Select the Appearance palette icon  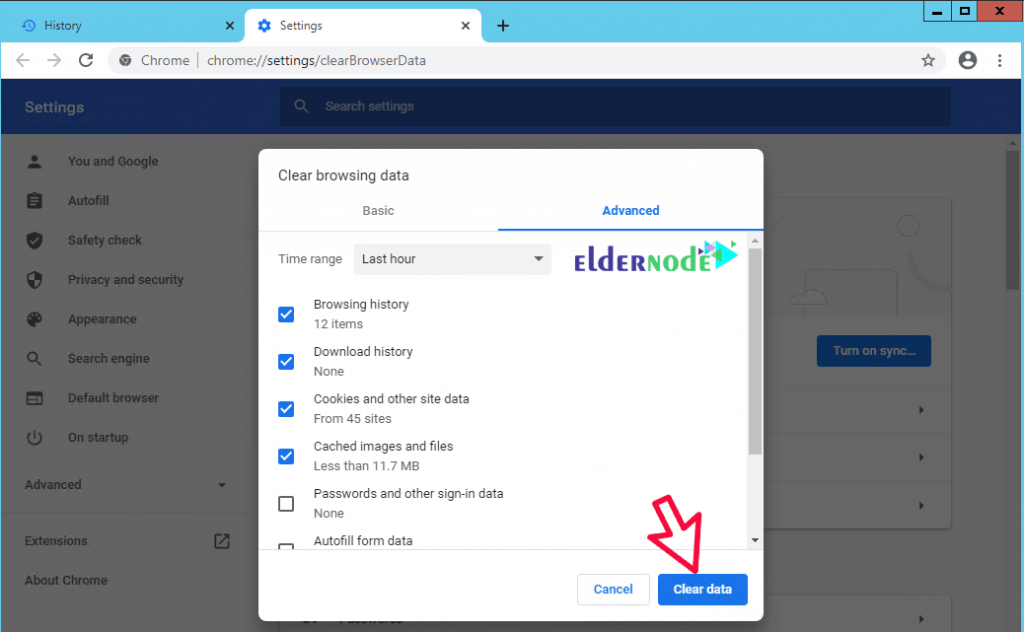[36, 319]
